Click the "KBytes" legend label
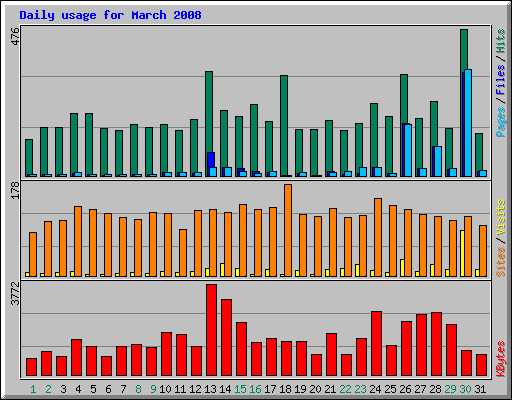512x400 pixels. [500, 359]
